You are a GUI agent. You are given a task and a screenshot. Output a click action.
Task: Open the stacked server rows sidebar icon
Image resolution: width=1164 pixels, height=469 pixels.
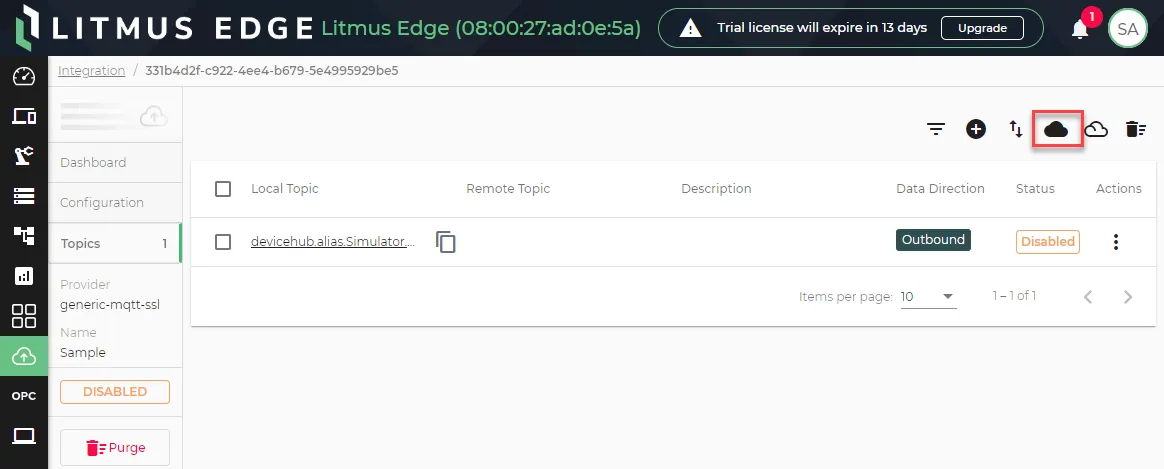[x=24, y=196]
